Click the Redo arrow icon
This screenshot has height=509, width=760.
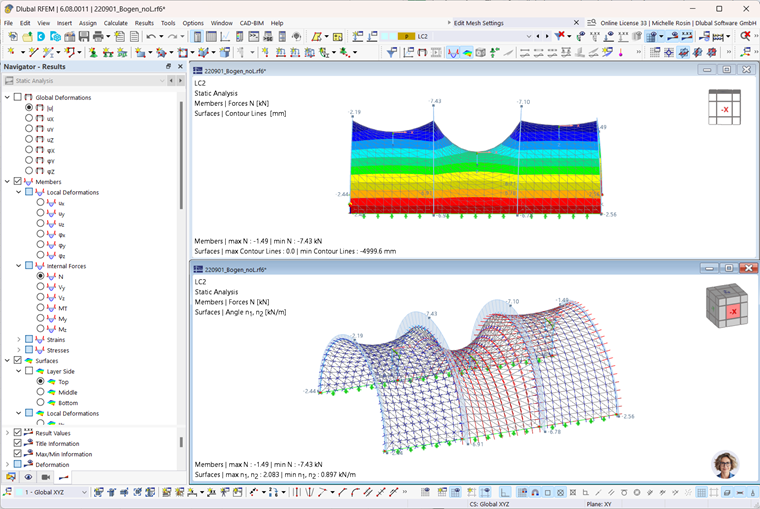coord(172,36)
